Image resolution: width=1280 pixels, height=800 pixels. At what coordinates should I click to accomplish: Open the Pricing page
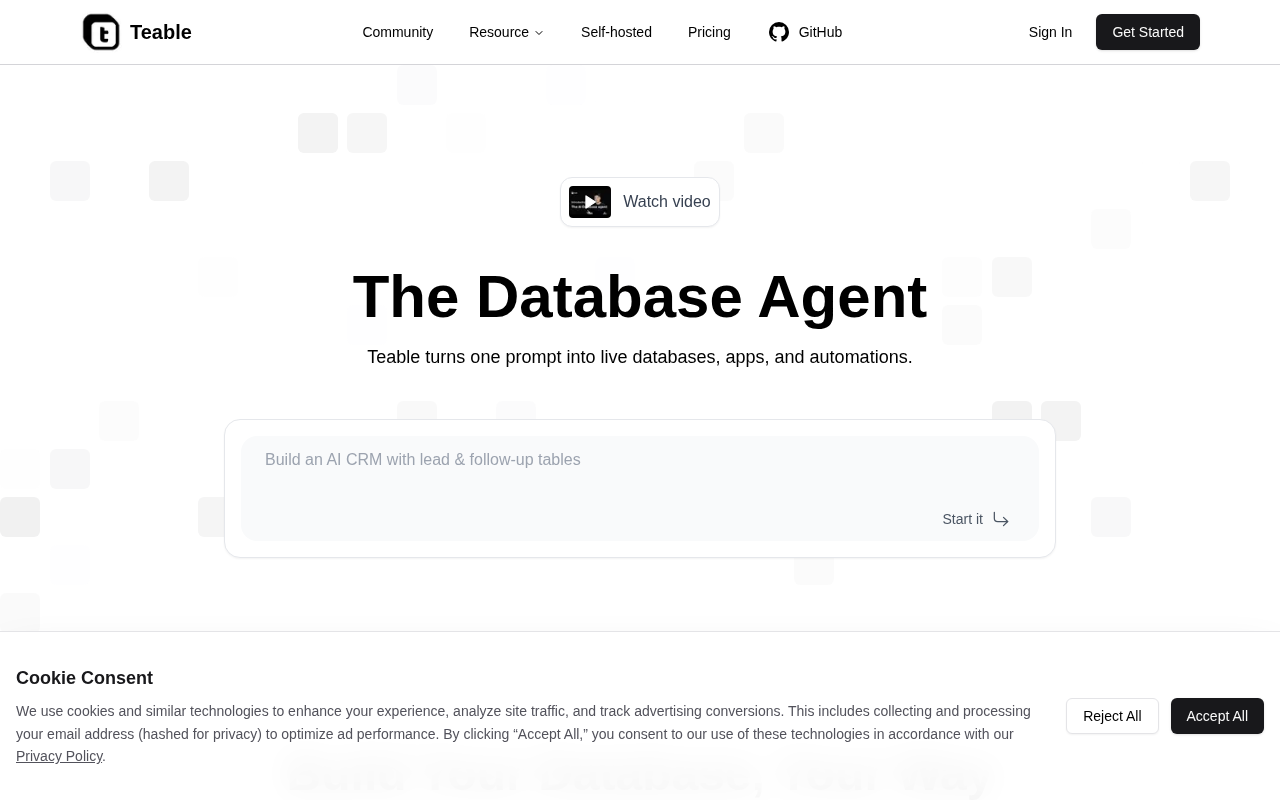click(x=709, y=32)
